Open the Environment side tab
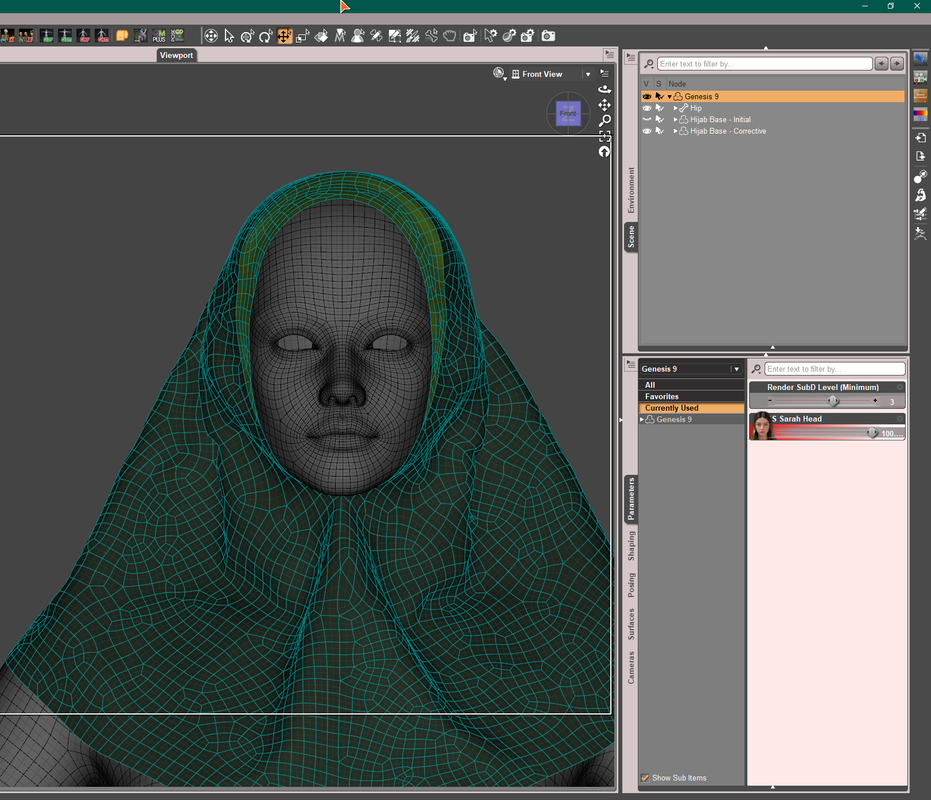931x800 pixels. (x=631, y=190)
